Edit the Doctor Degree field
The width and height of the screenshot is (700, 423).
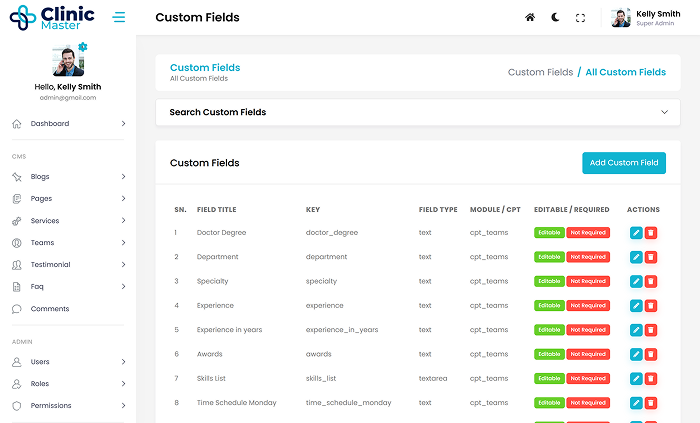[636, 232]
